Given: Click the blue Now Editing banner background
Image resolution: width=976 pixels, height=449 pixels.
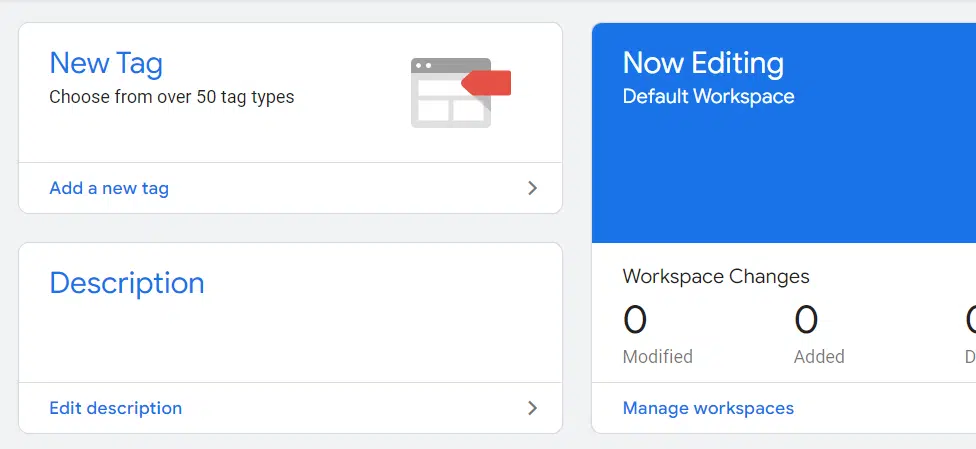Looking at the screenshot, I should pyautogui.click(x=800, y=180).
